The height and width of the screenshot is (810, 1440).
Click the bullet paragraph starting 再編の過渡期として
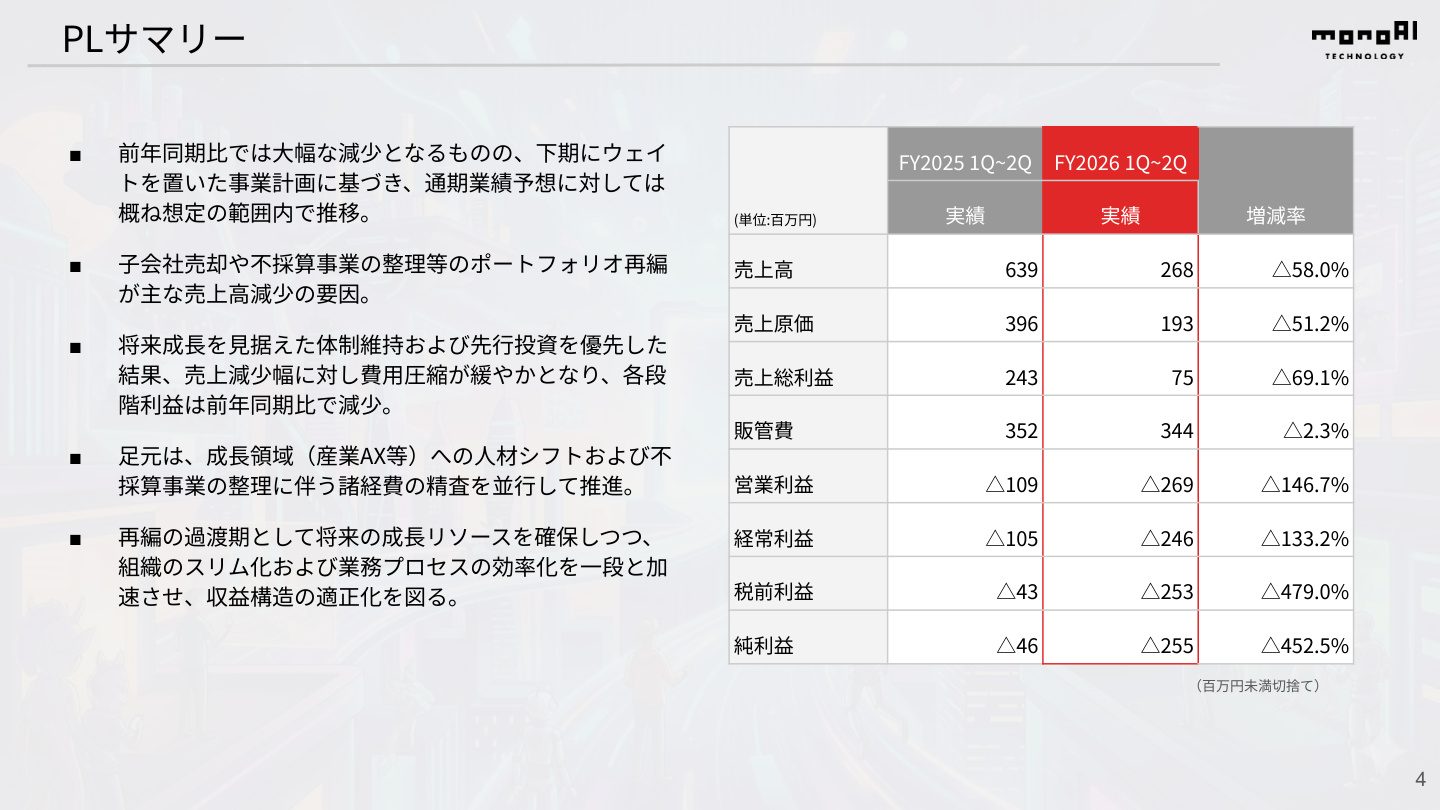tap(391, 569)
